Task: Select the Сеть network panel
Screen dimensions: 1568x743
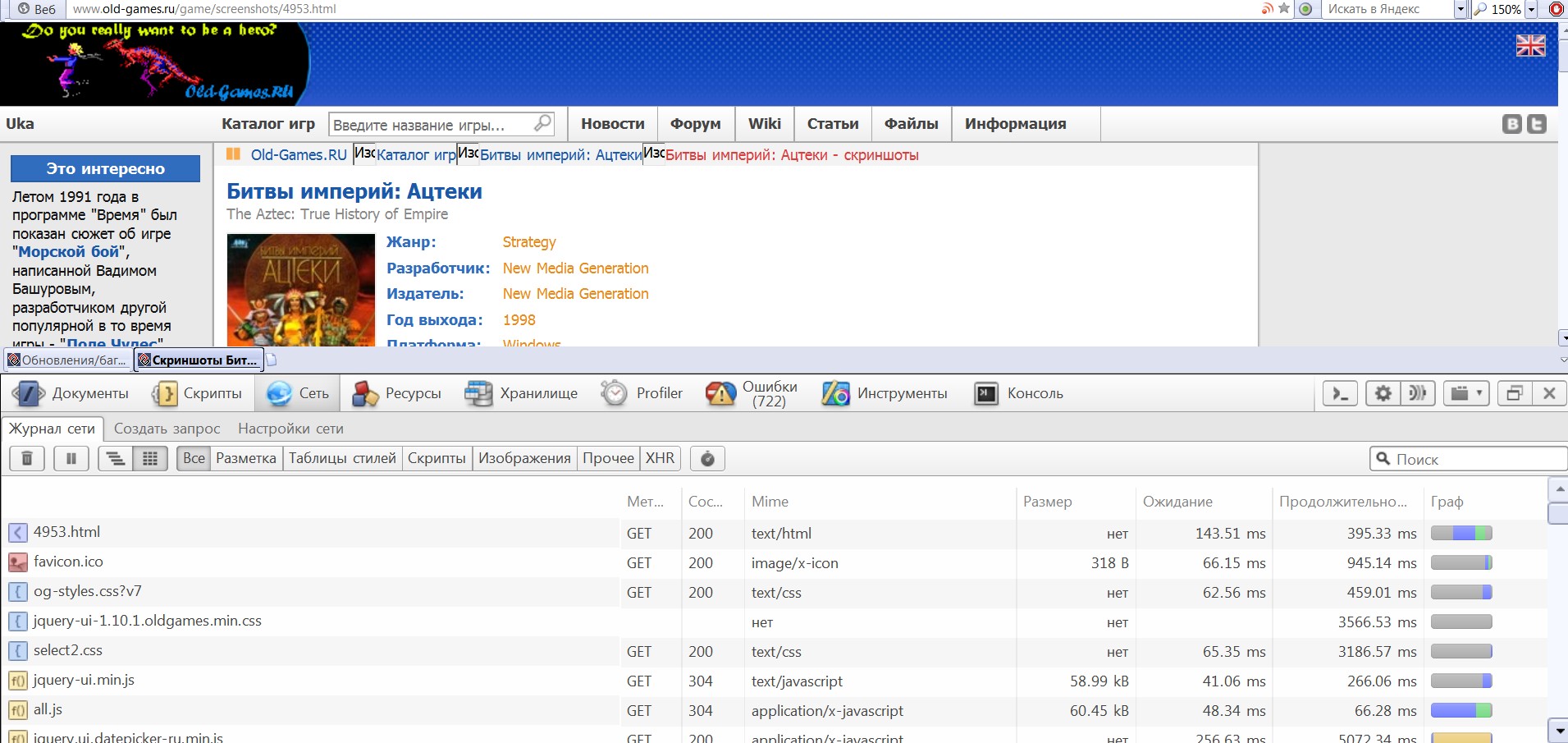Action: pos(297,393)
